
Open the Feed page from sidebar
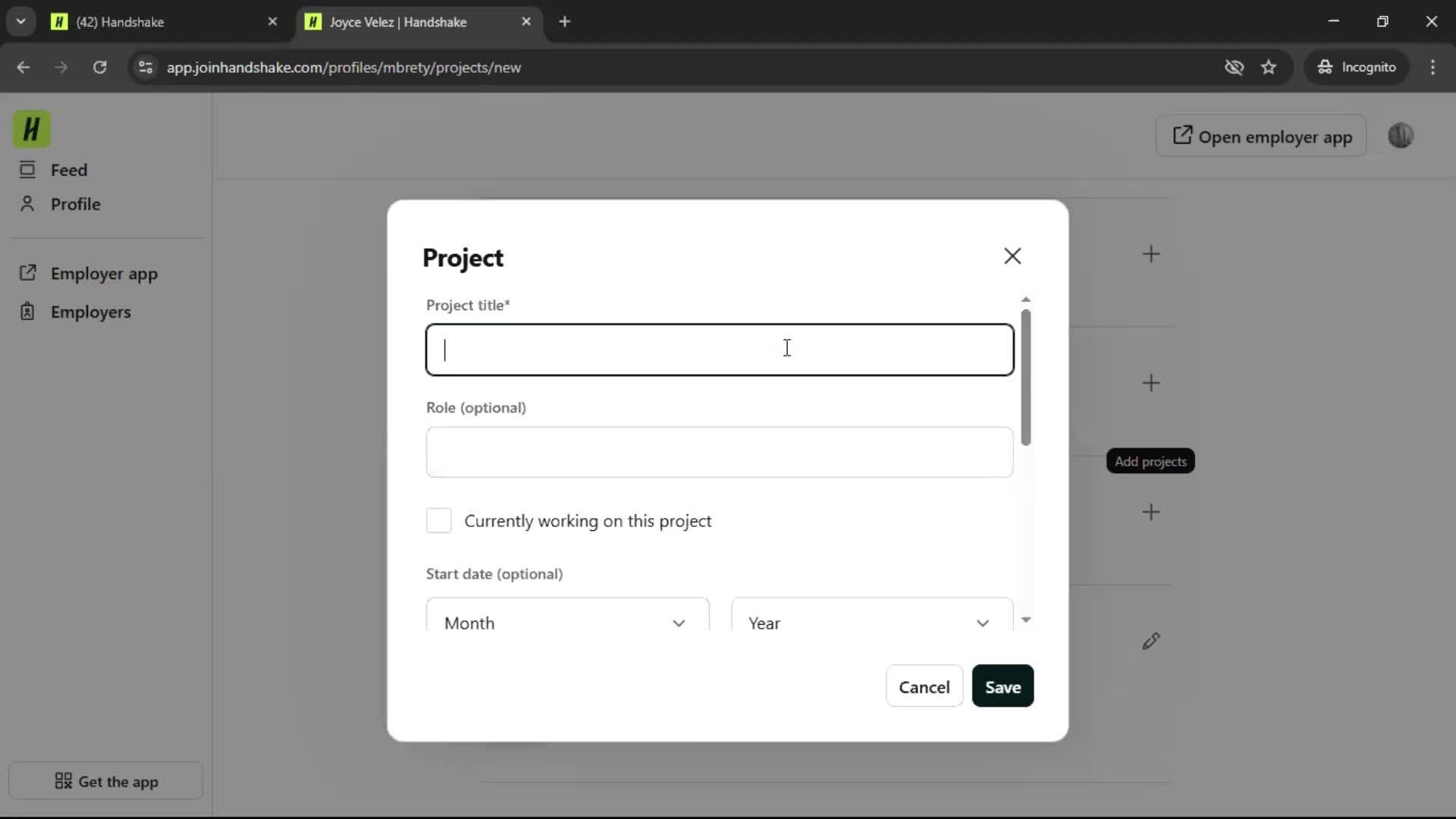click(68, 170)
